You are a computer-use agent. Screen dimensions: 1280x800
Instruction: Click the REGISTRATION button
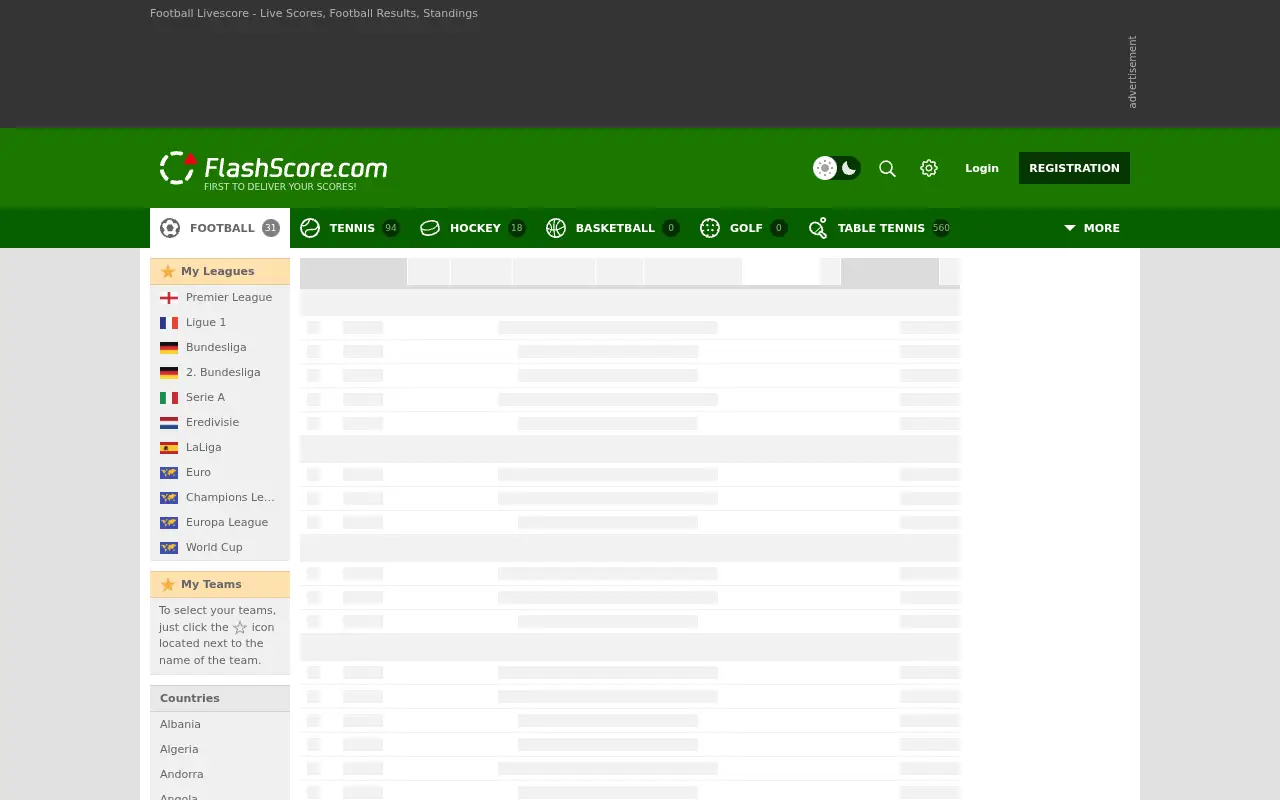pyautogui.click(x=1074, y=168)
